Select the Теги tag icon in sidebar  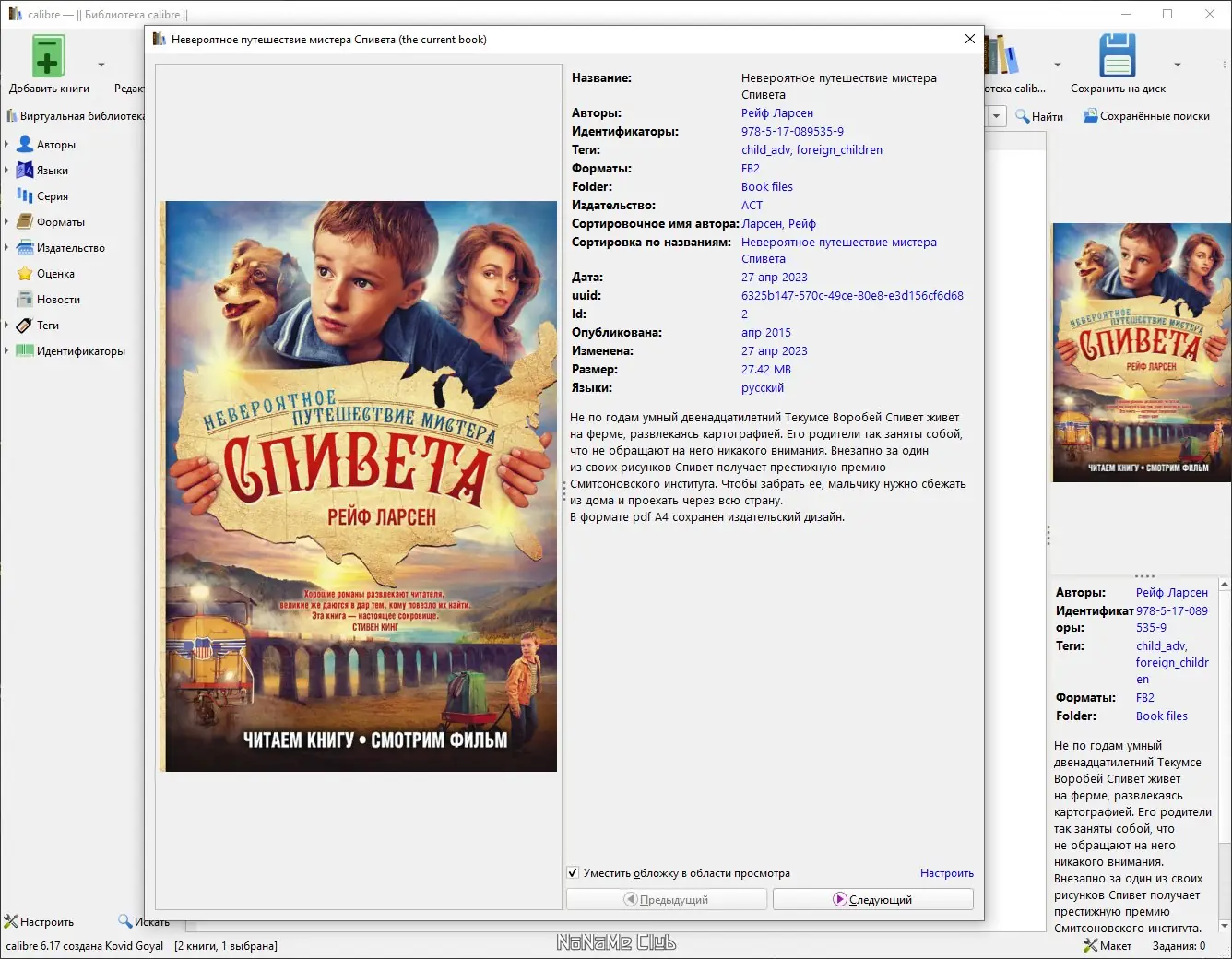pyautogui.click(x=25, y=325)
